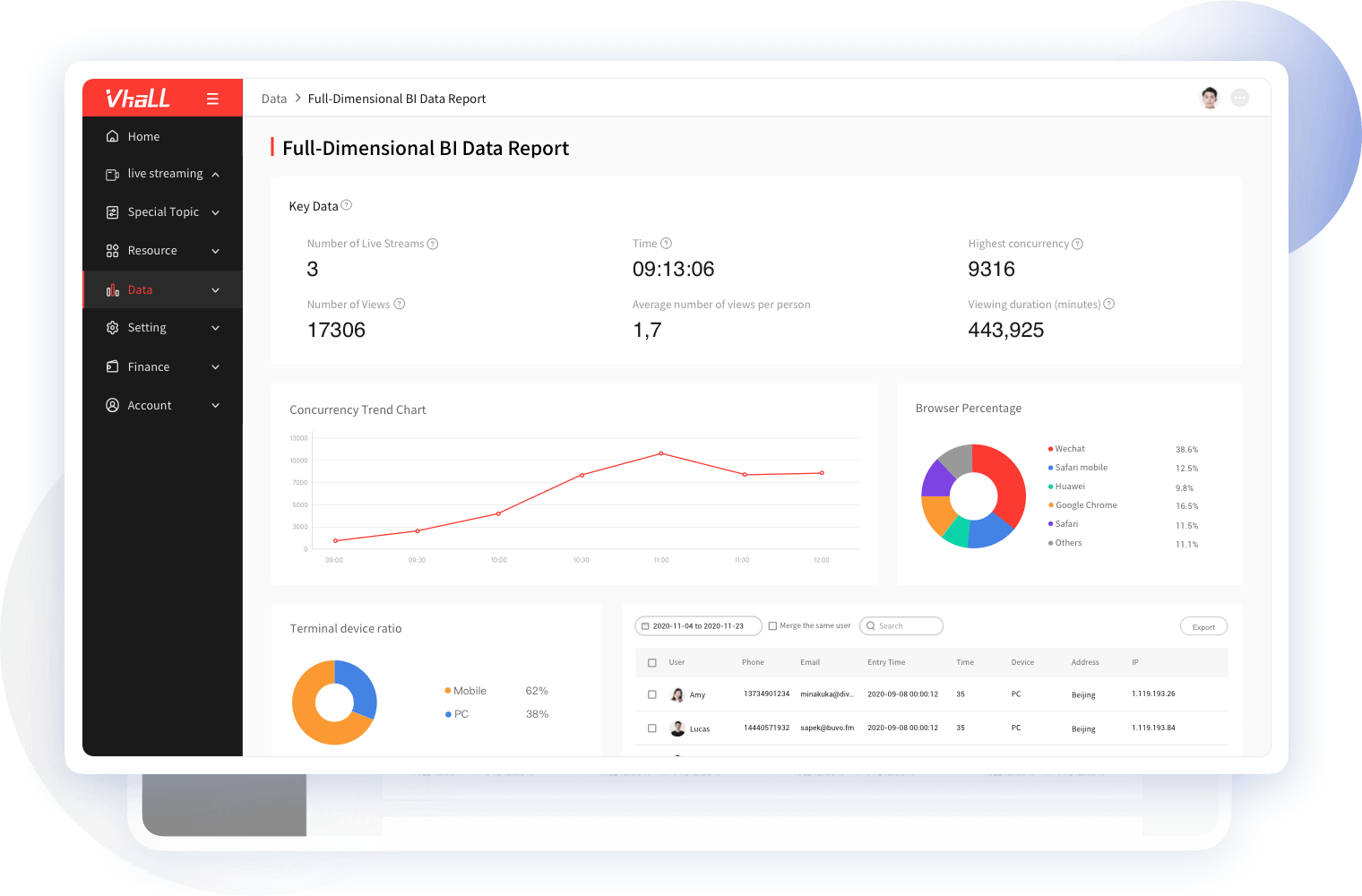Expand the Special Topic submenu arrow
This screenshot has height=896, width=1362.
tap(216, 212)
